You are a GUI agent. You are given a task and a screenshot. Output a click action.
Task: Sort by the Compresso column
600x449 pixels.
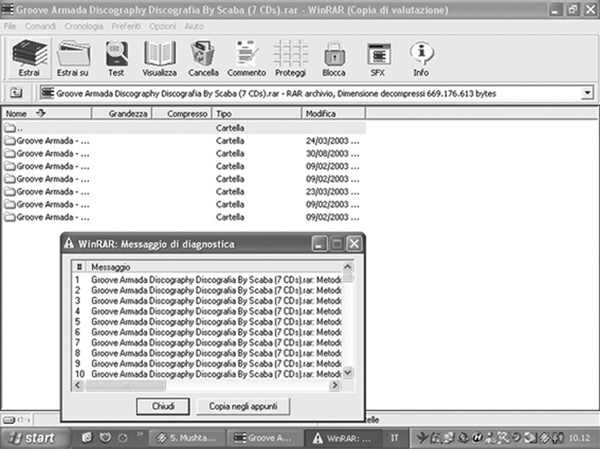(x=182, y=114)
